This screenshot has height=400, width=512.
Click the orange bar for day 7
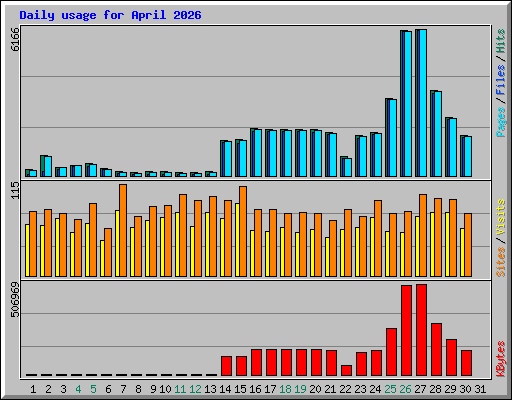coord(123,231)
